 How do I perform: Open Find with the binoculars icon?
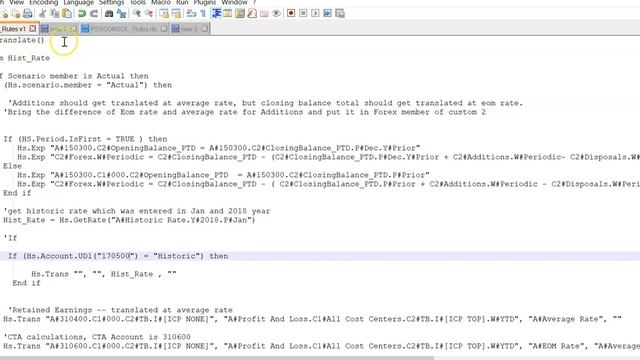pos(109,13)
